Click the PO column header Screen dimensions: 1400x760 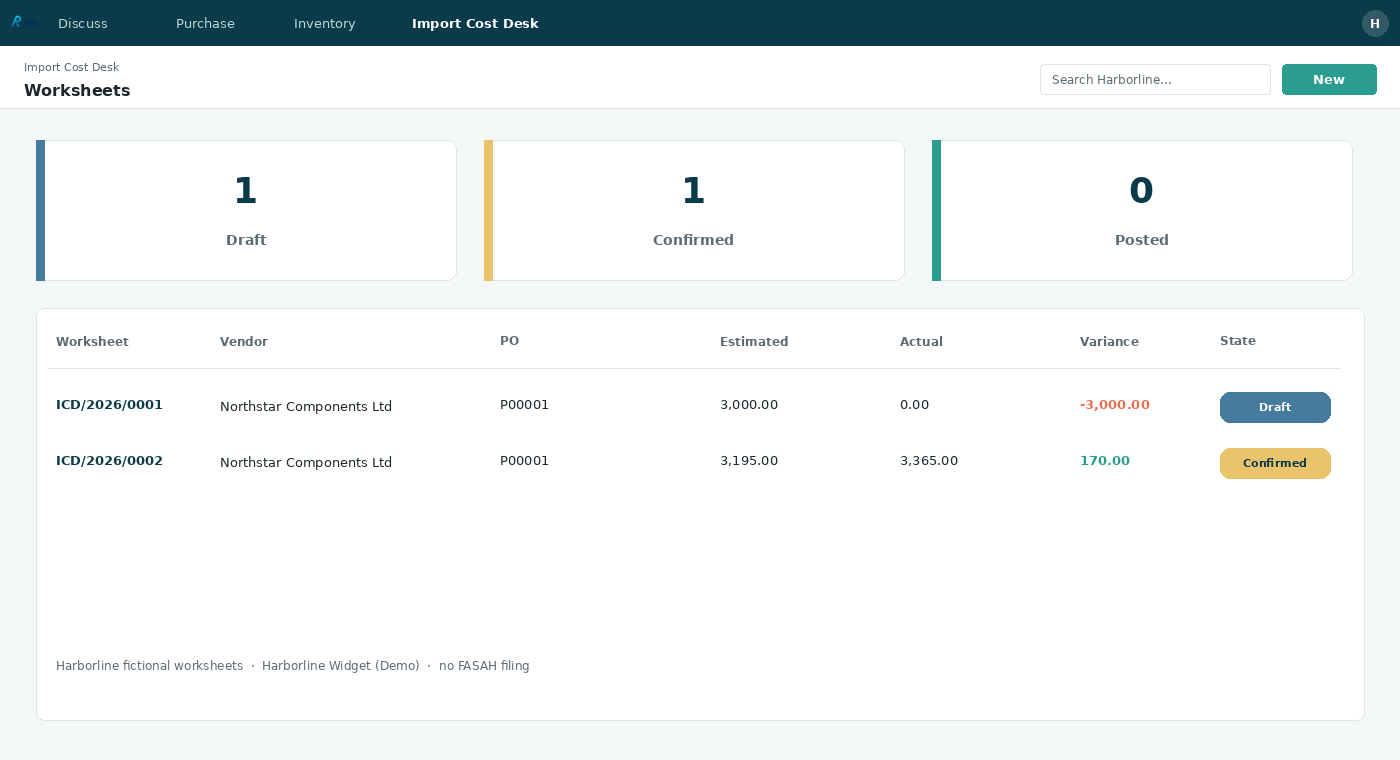pos(509,341)
